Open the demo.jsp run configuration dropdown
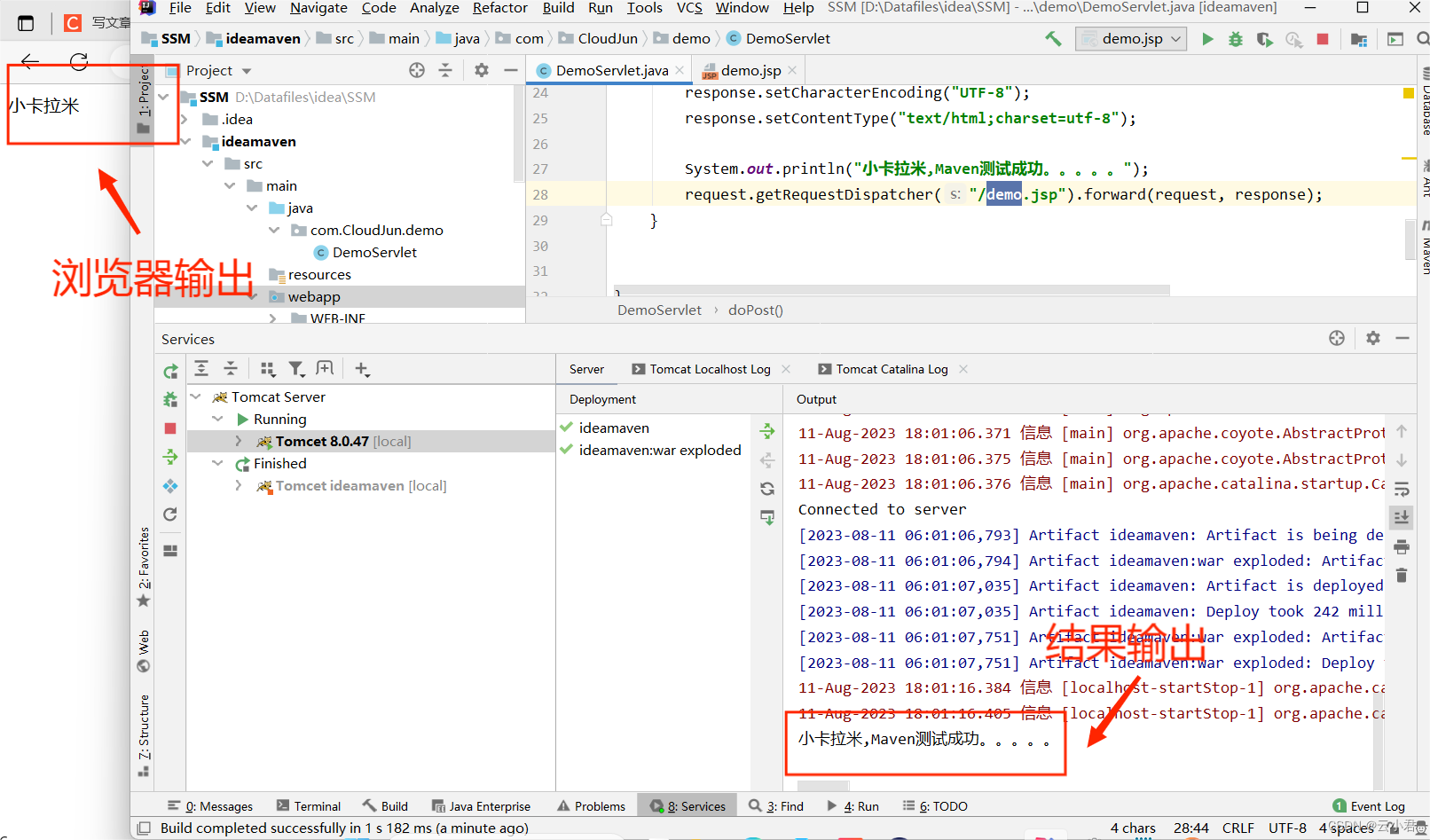This screenshot has height=840, width=1430. (x=1131, y=39)
